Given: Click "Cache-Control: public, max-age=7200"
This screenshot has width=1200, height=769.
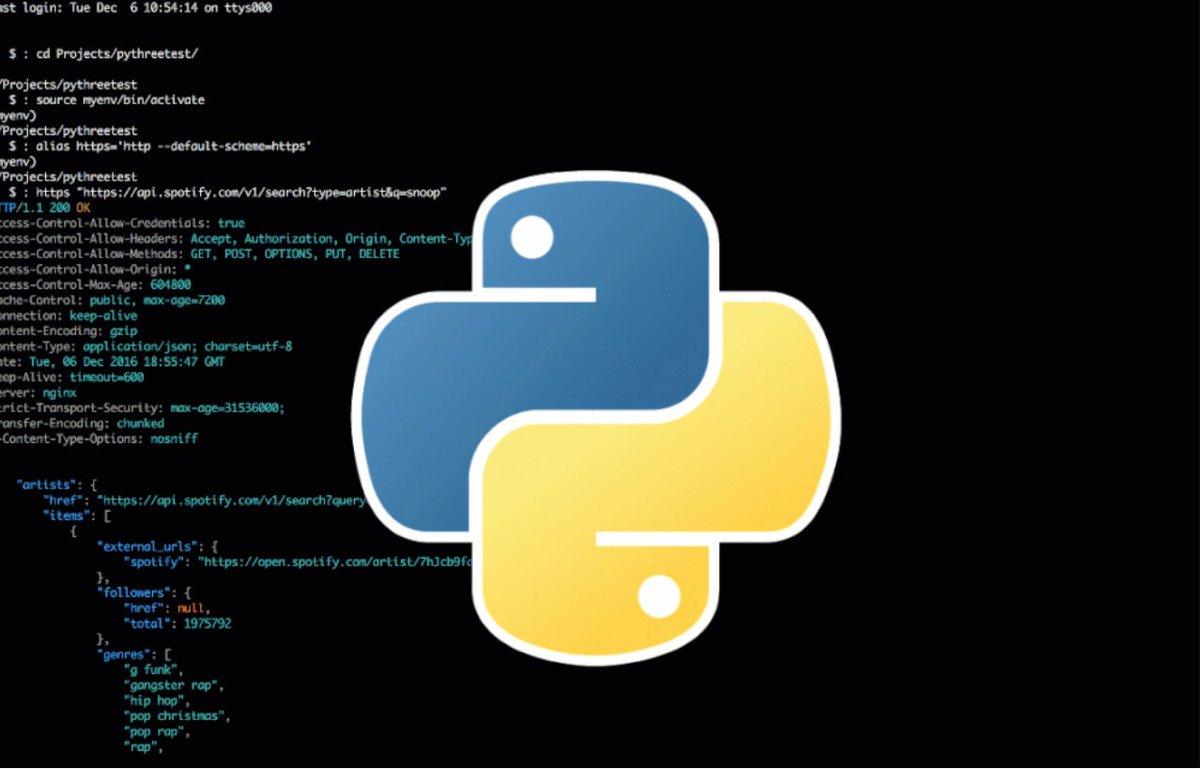Looking at the screenshot, I should 112,300.
